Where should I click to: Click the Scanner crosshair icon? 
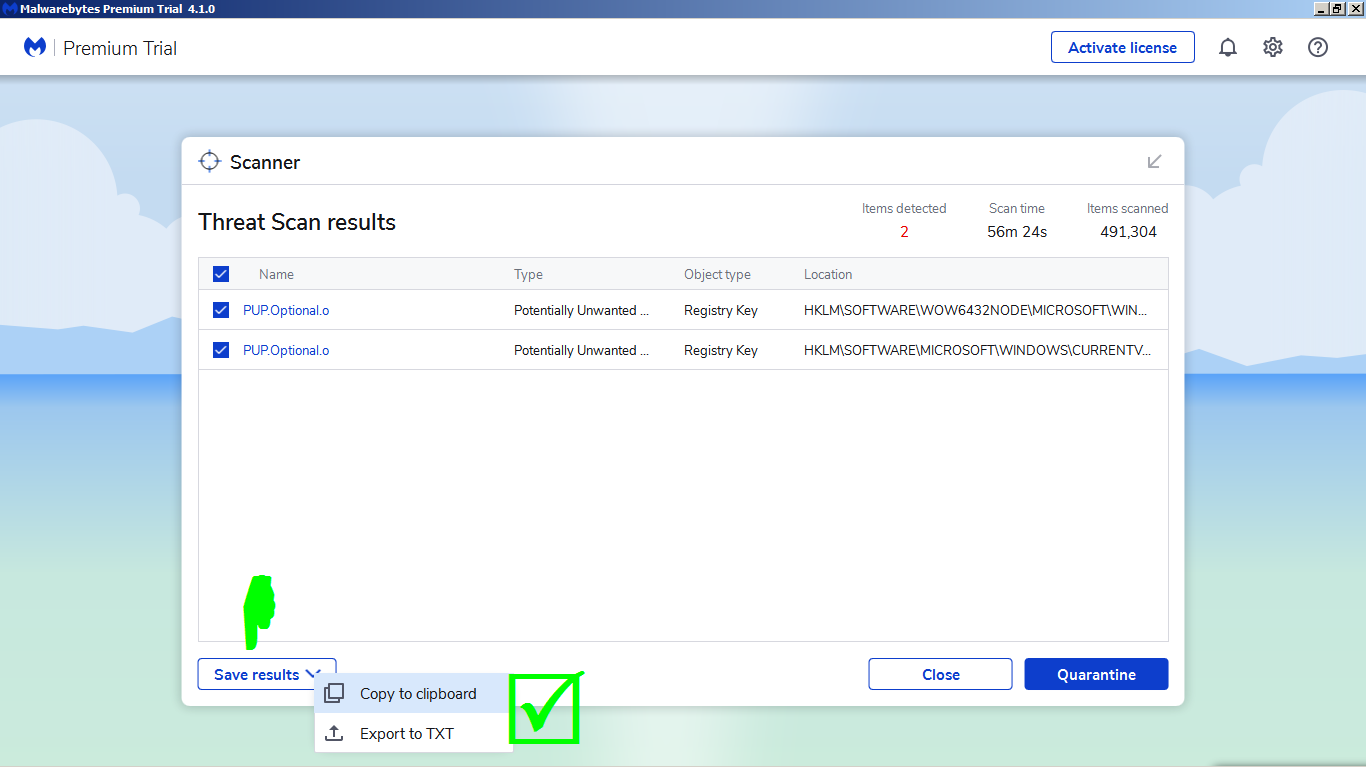coord(209,161)
